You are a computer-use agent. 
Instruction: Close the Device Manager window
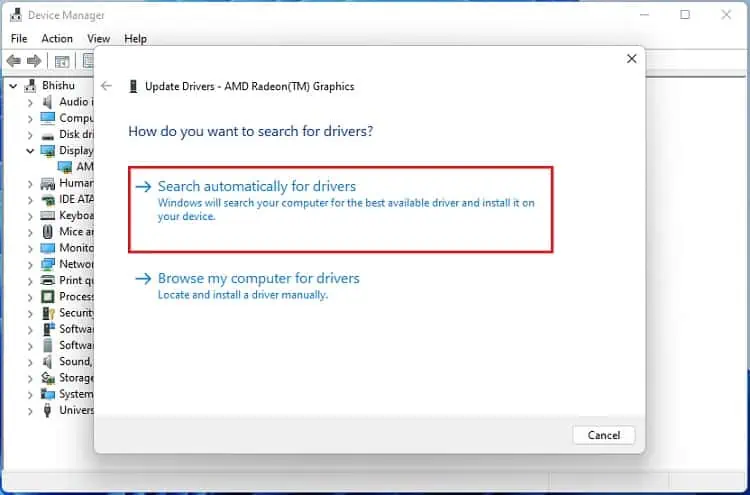pyautogui.click(x=726, y=15)
